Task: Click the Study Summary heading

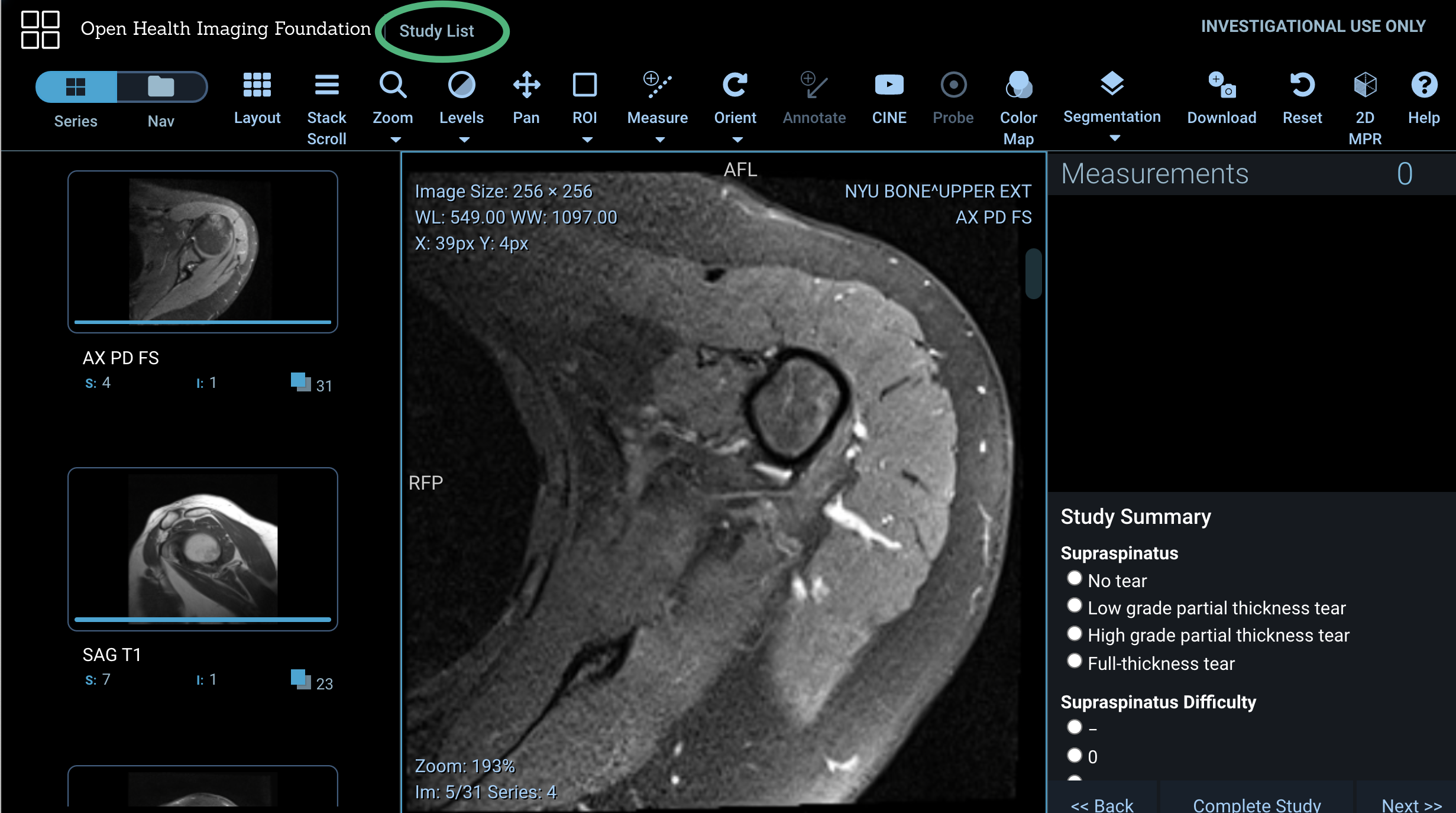Action: tap(1135, 516)
